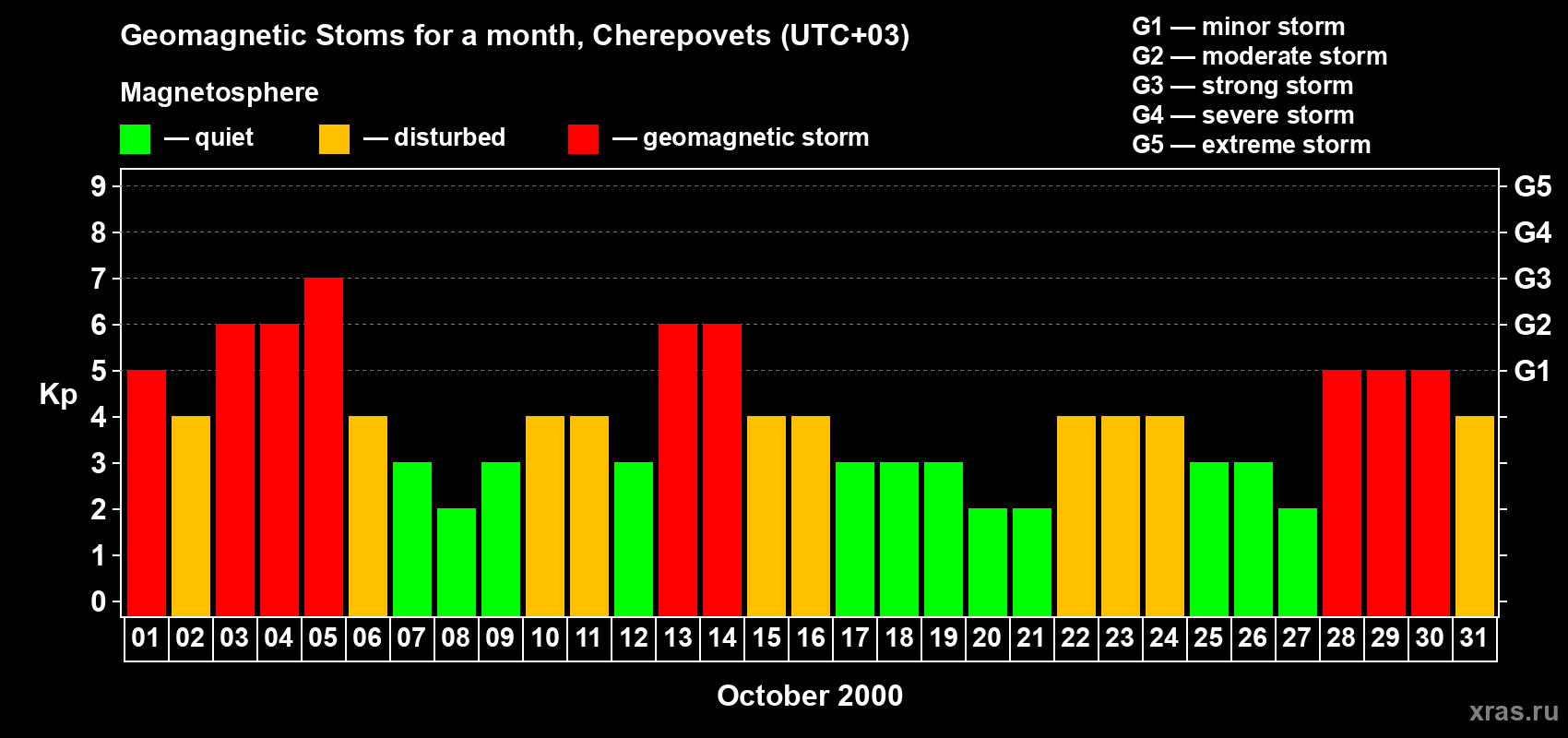Click the yellow disturbed legend swatch
The width and height of the screenshot is (1568, 738).
334,139
